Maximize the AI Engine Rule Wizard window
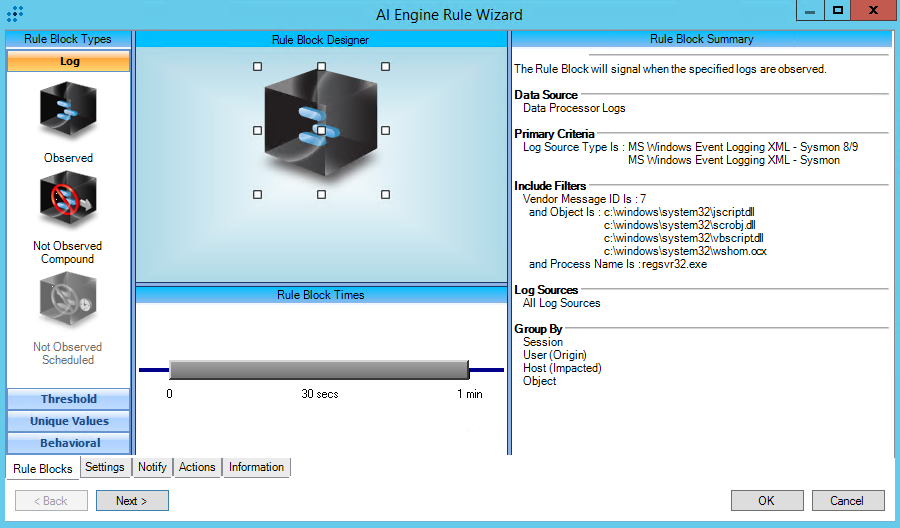This screenshot has width=900, height=528. 838,10
